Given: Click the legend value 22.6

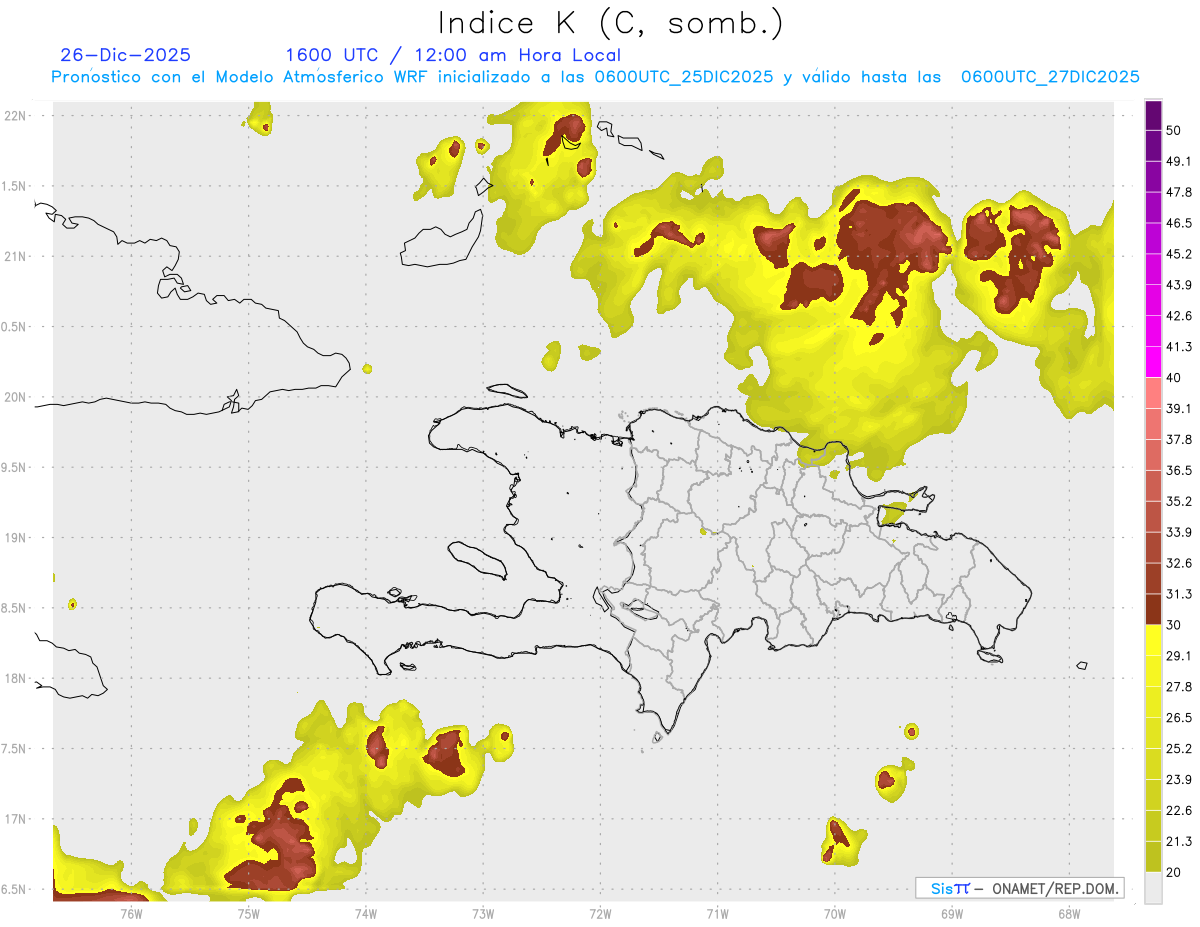Looking at the screenshot, I should click(1178, 811).
